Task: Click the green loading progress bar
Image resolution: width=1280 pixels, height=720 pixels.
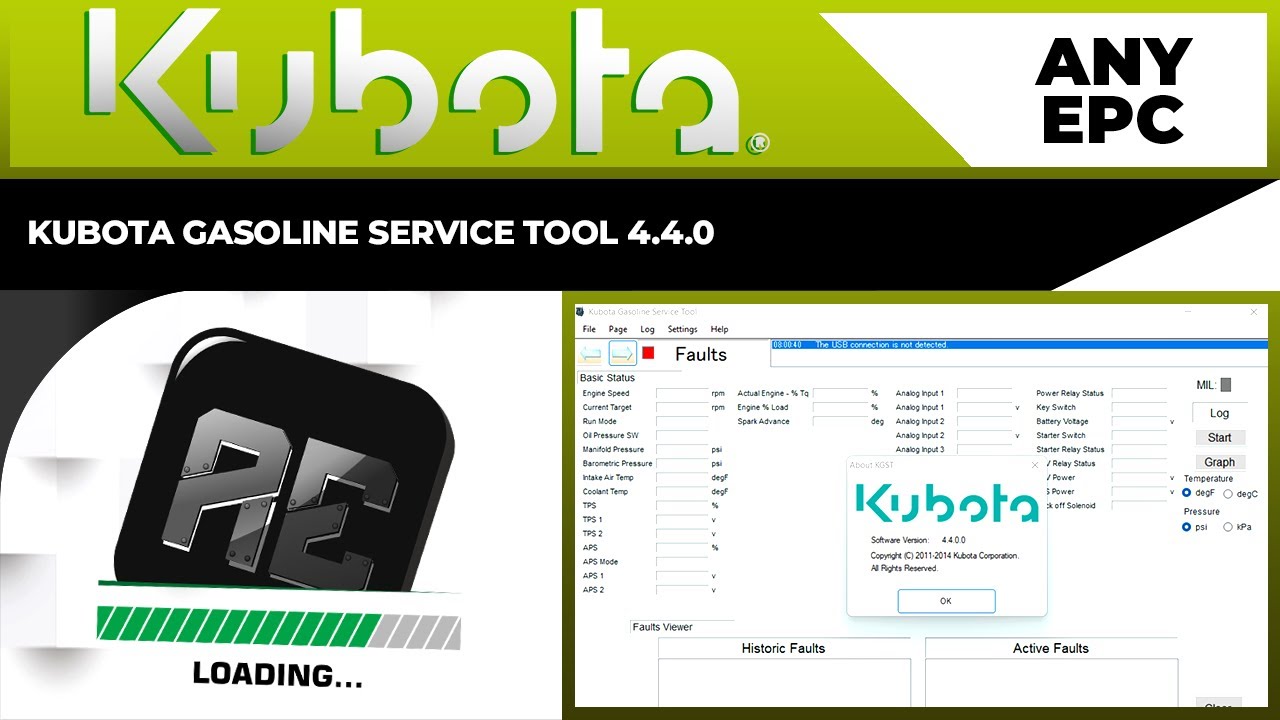Action: point(279,626)
